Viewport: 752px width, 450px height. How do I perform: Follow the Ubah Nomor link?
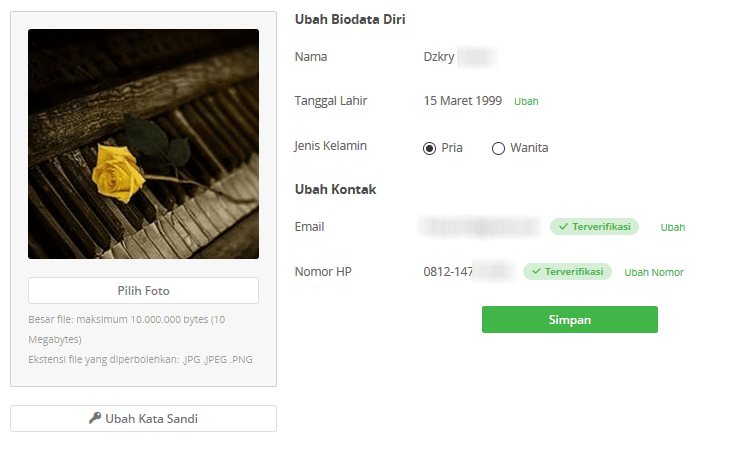[654, 272]
